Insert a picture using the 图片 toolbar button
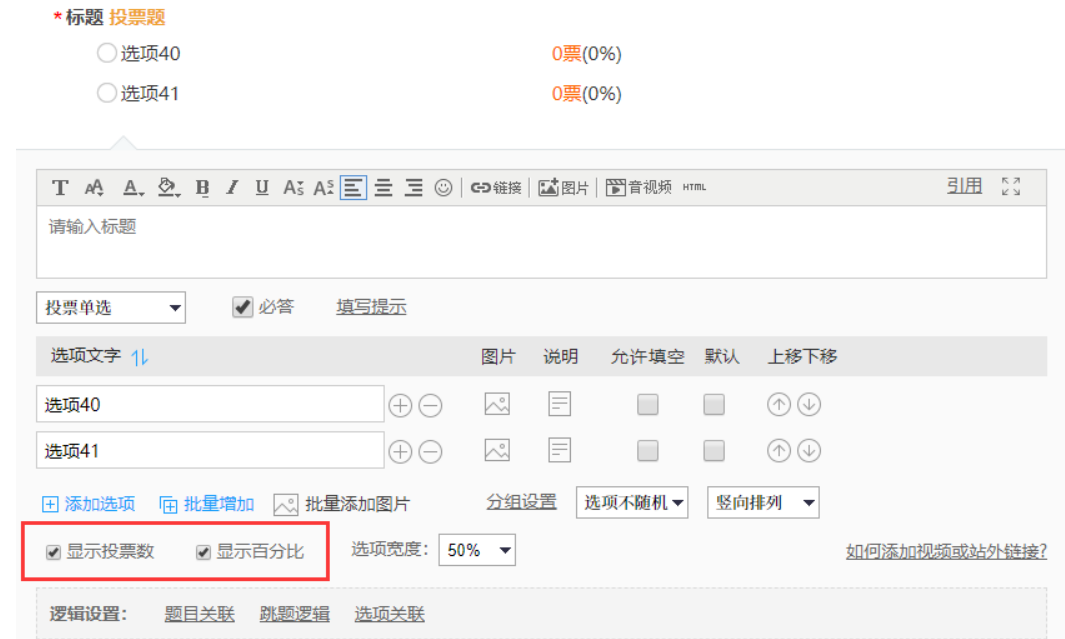 coord(564,187)
